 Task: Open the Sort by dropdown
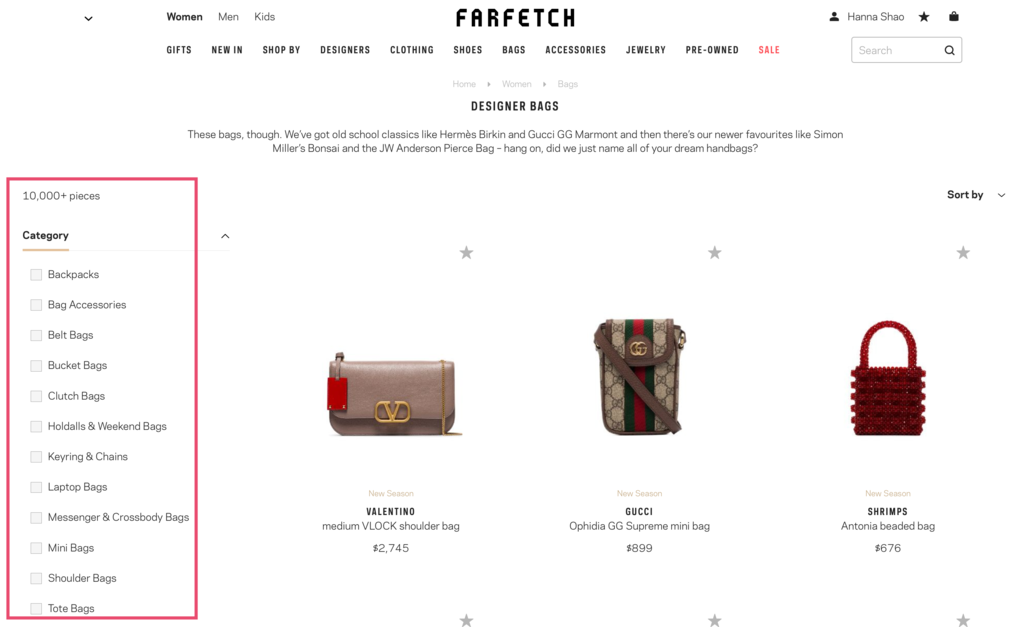(976, 195)
